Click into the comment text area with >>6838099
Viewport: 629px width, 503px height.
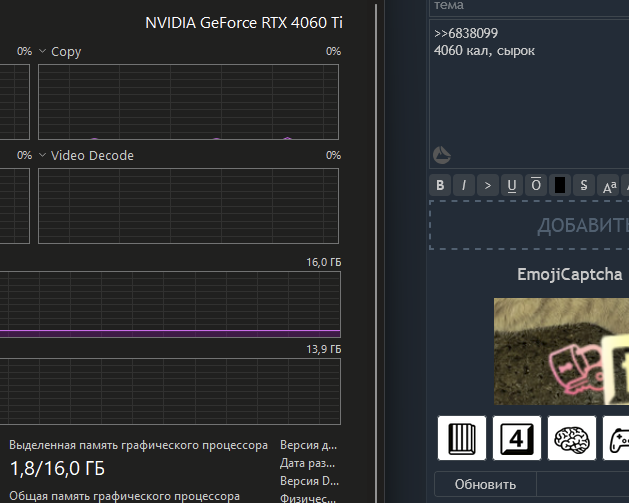530,93
